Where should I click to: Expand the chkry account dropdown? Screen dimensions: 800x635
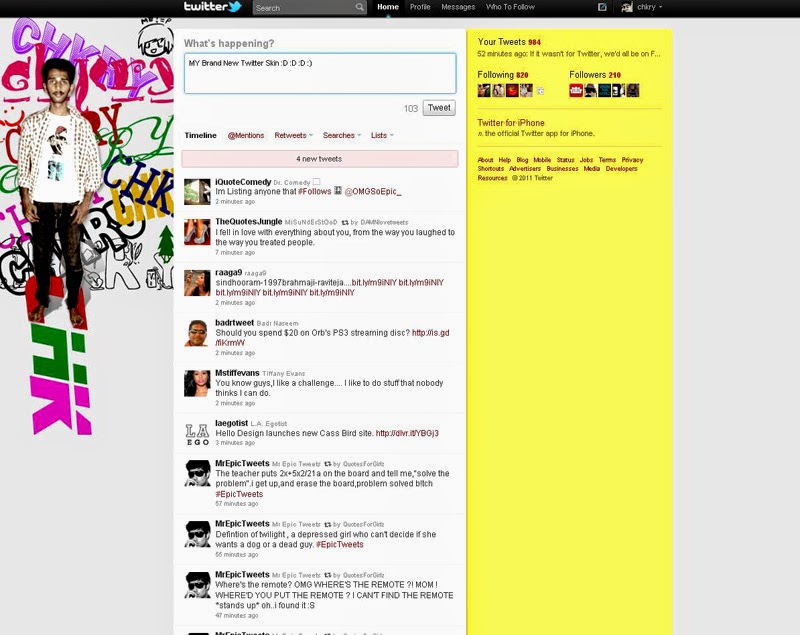(x=661, y=7)
